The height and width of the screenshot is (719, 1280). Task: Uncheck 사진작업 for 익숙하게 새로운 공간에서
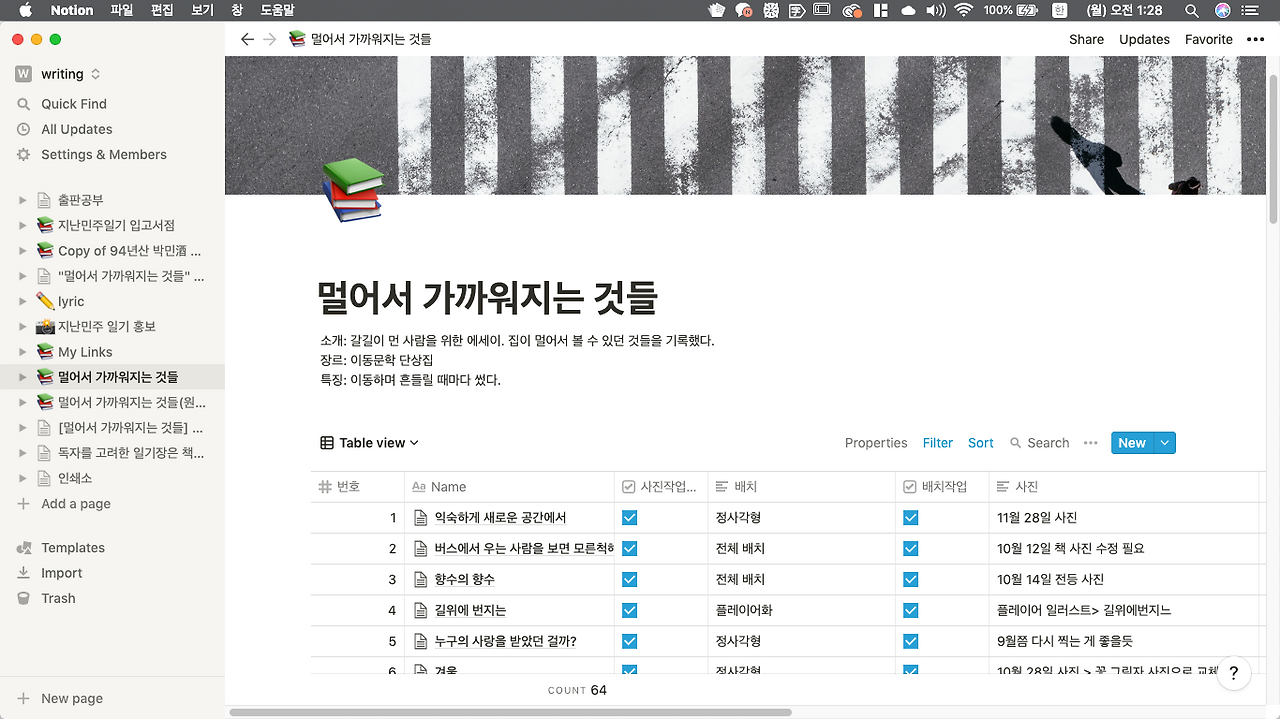point(628,517)
